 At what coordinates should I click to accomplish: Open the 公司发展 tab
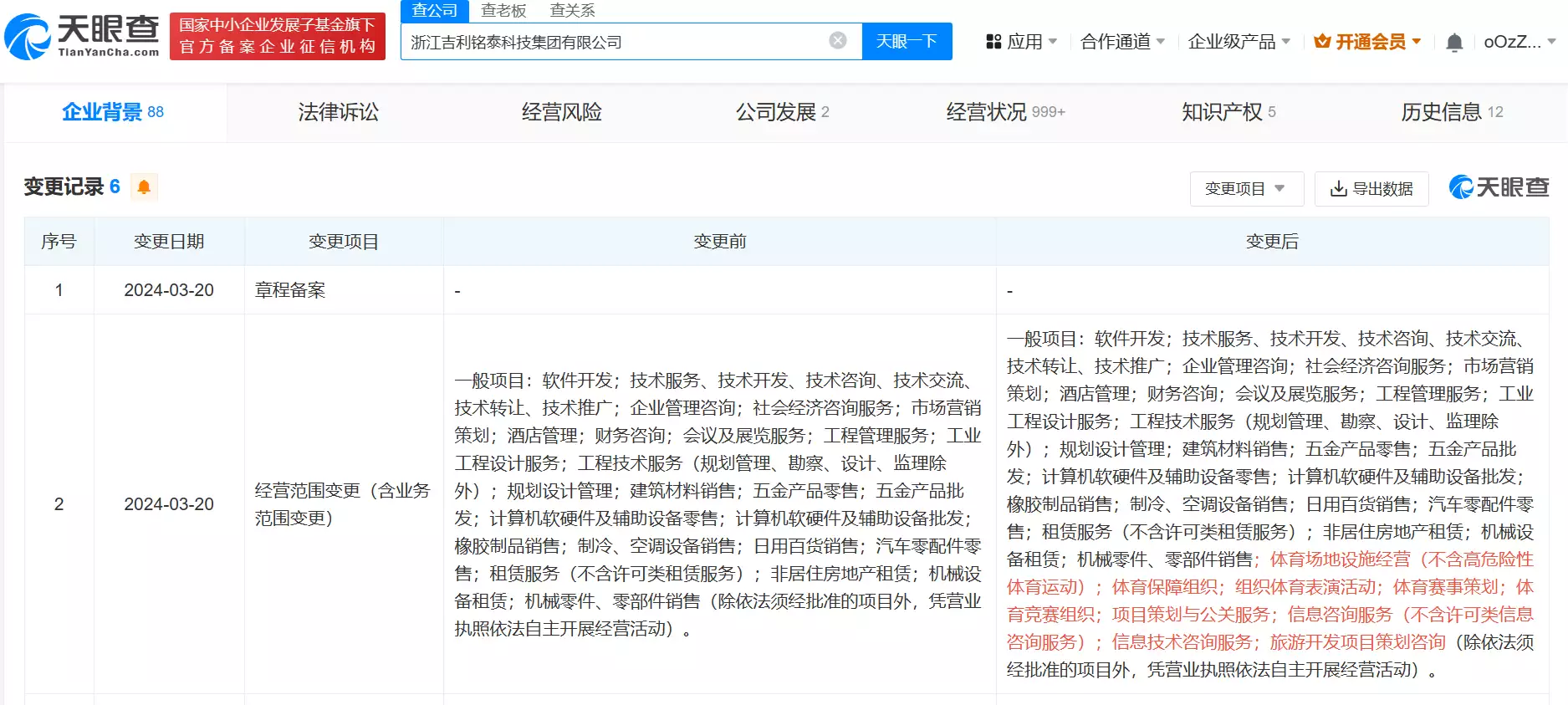coord(783,112)
